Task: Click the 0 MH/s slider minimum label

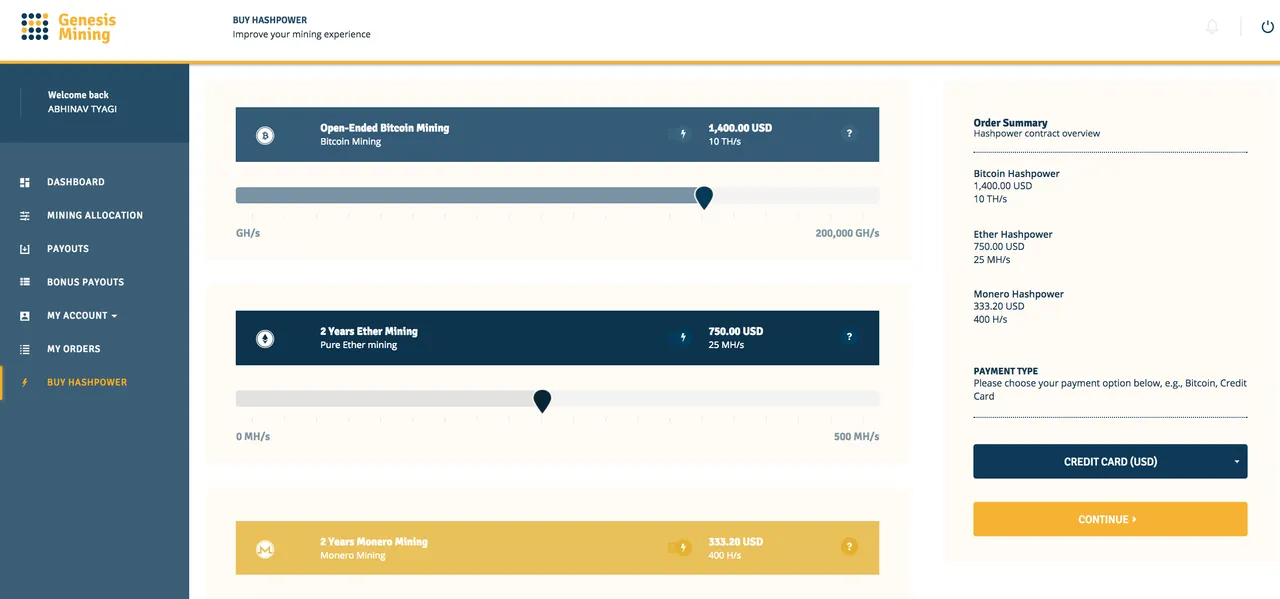Action: click(253, 437)
